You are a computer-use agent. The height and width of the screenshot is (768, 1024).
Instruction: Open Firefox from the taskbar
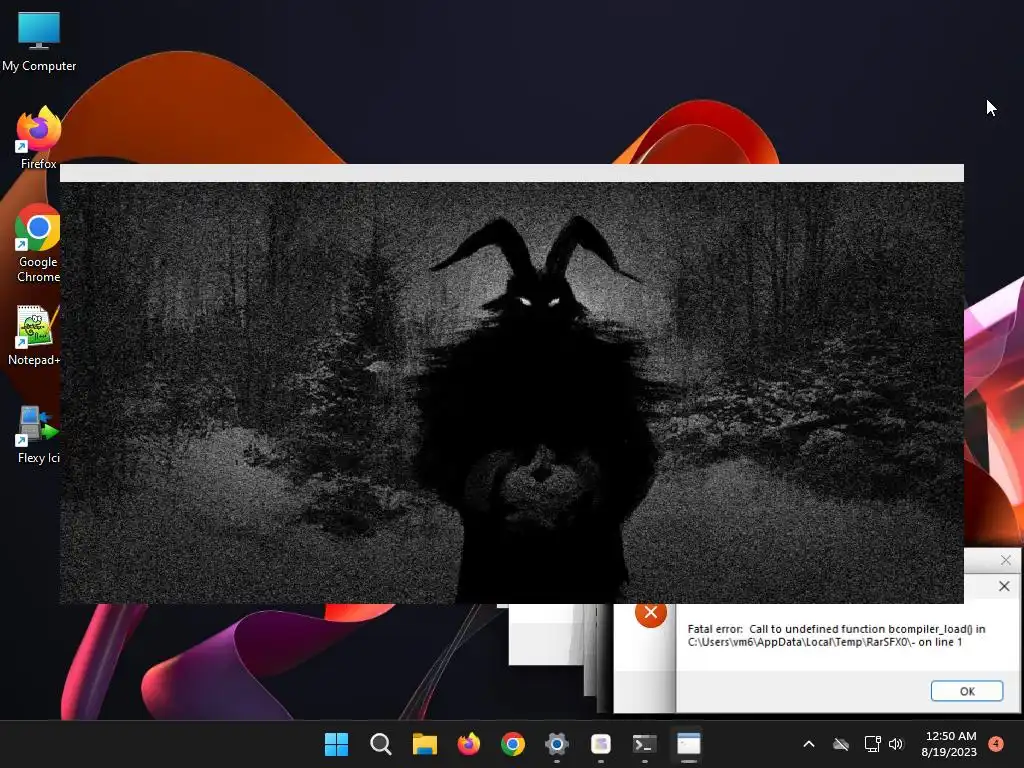468,744
